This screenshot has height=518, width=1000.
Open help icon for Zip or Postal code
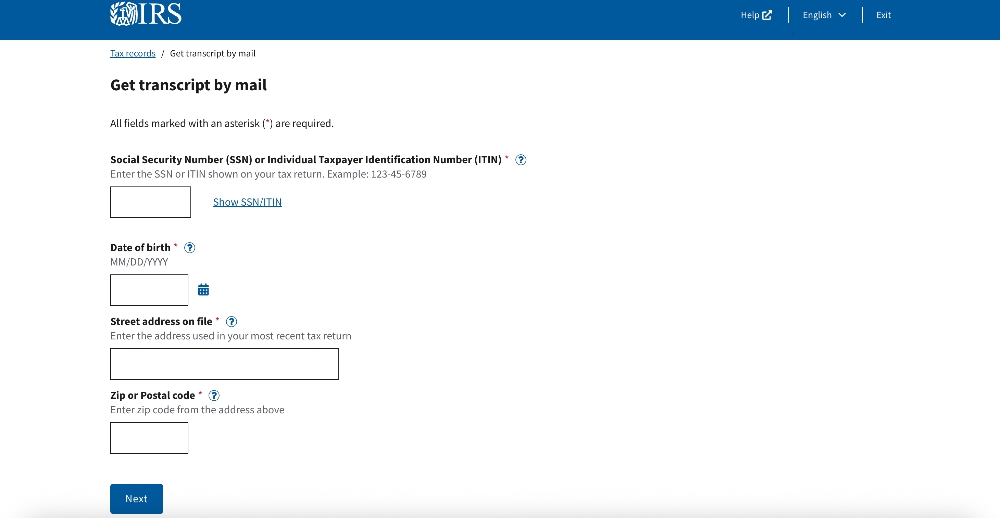[214, 396]
